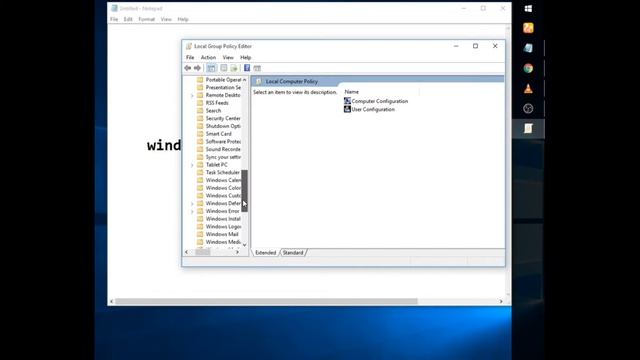Image resolution: width=640 pixels, height=360 pixels.
Task: Click the tree horizontal scroll left arrow
Action: click(x=187, y=252)
